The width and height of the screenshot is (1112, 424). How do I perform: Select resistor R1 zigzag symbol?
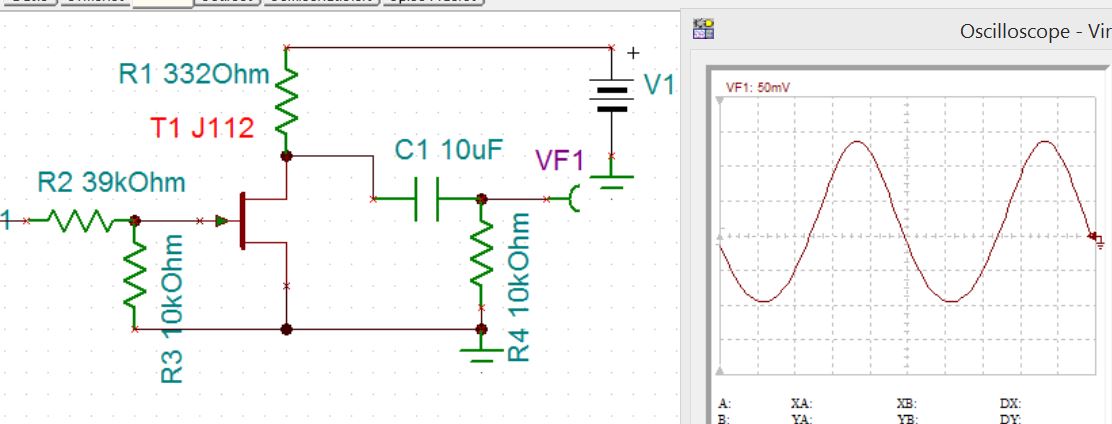coord(287,100)
